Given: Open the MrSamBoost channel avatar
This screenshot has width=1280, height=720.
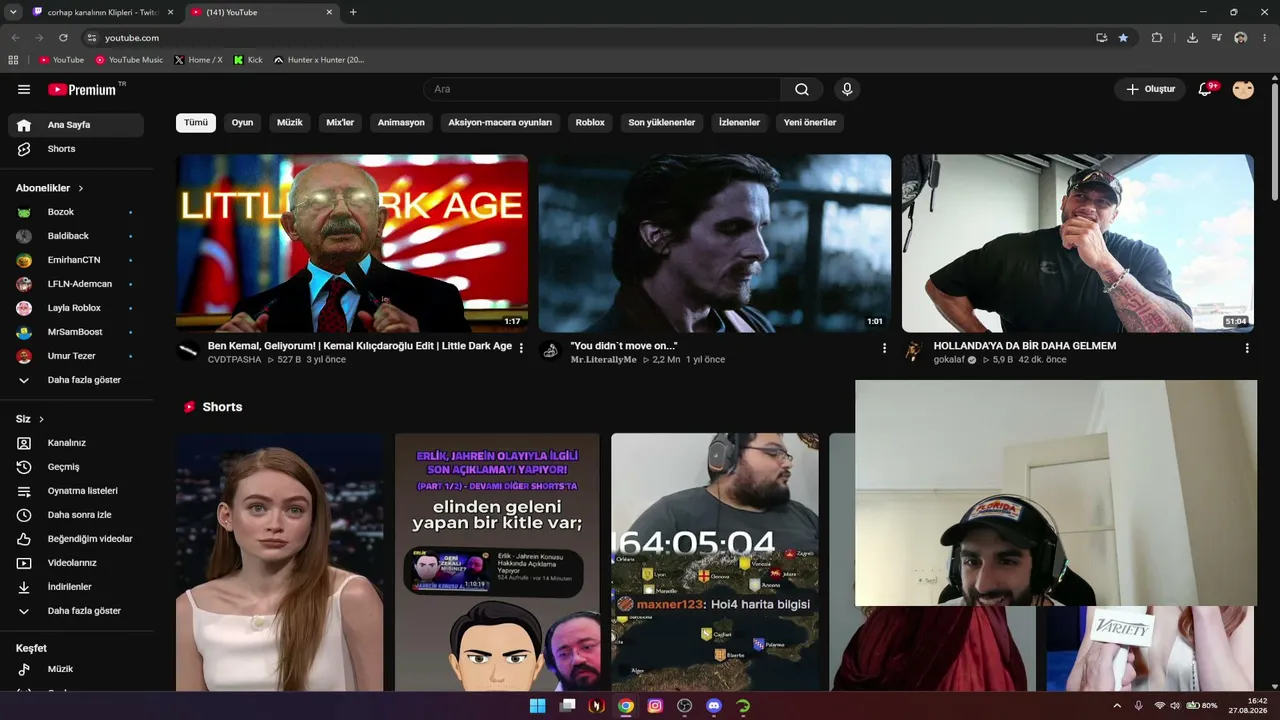Looking at the screenshot, I should [24, 332].
